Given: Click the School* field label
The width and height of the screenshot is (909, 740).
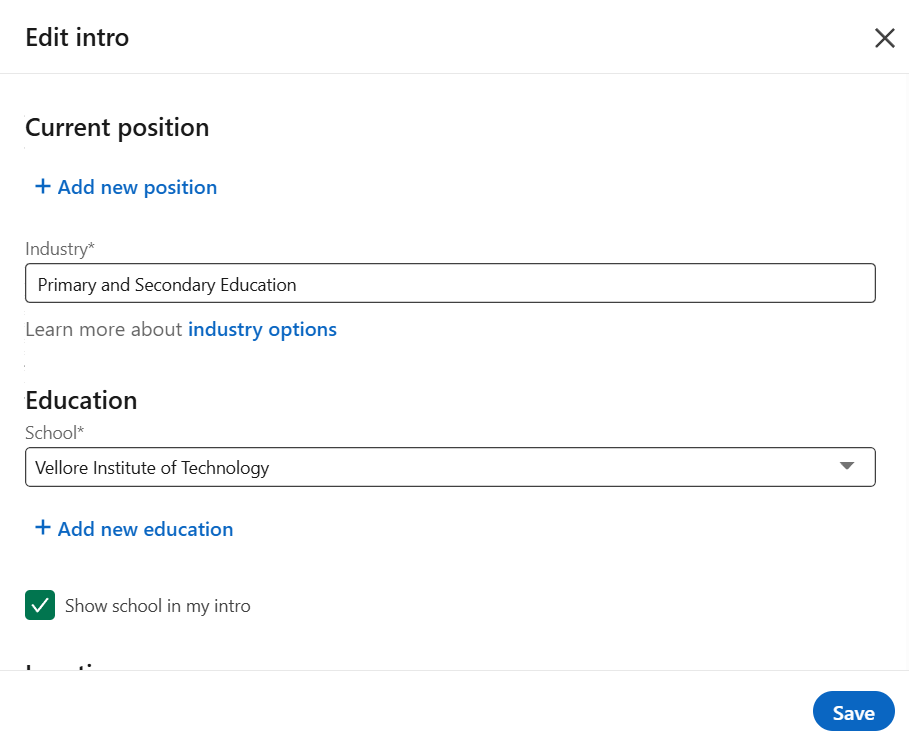Looking at the screenshot, I should point(54,433).
